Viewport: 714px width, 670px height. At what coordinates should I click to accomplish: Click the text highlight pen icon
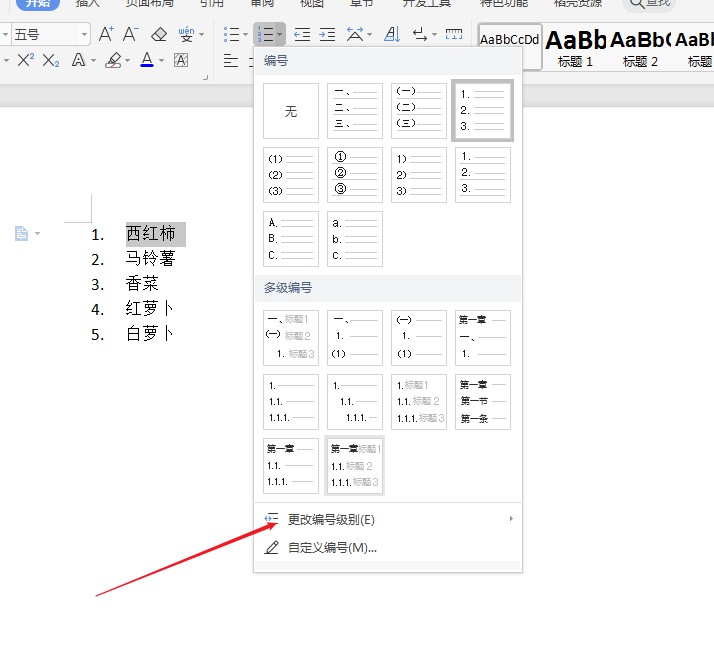coord(112,60)
